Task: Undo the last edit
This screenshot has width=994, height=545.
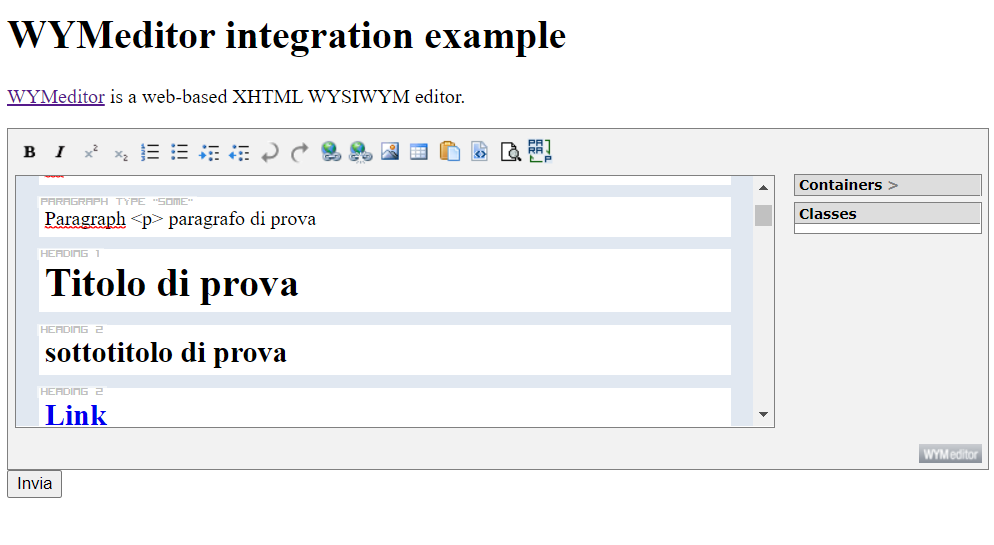Action: 269,152
